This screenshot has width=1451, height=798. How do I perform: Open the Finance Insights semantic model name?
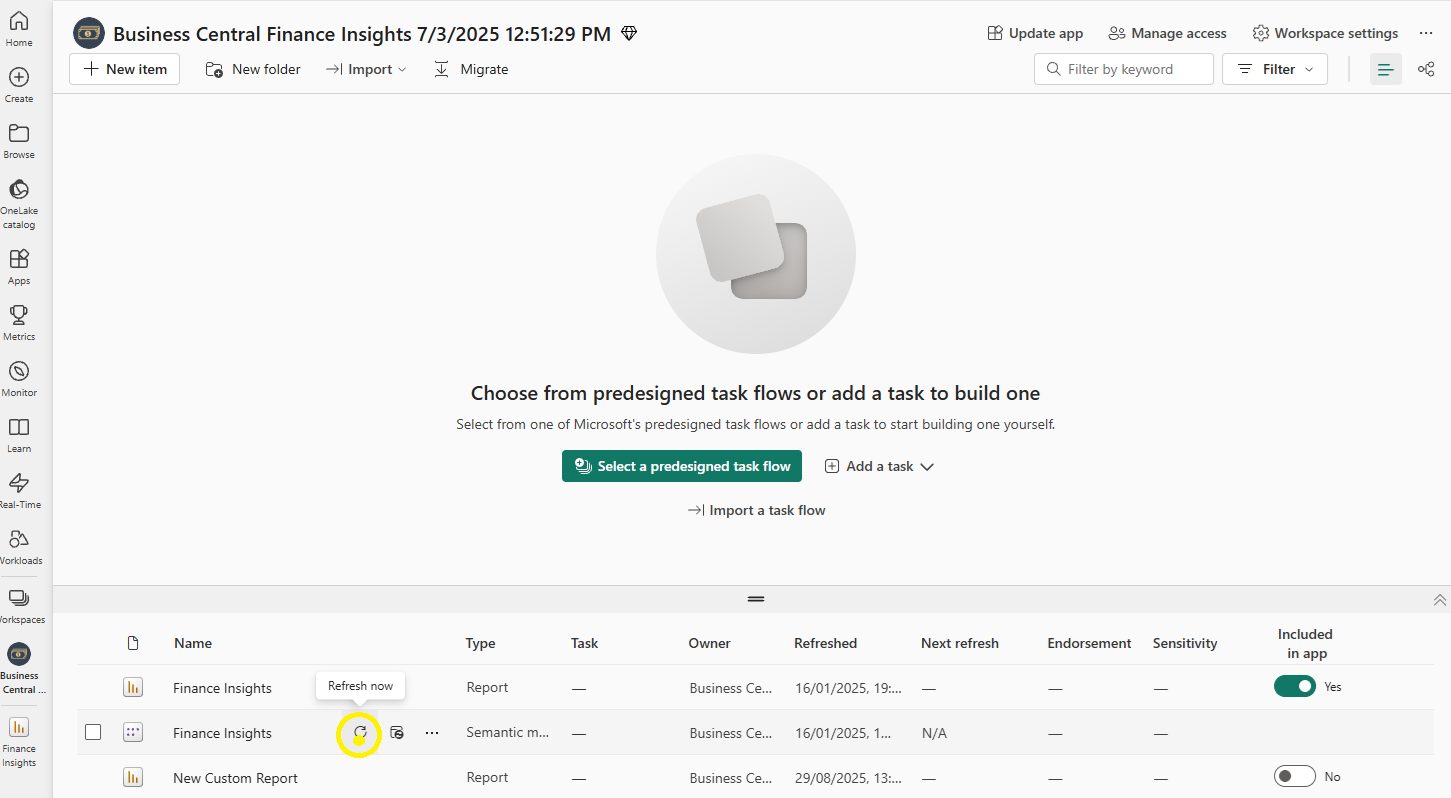[222, 733]
